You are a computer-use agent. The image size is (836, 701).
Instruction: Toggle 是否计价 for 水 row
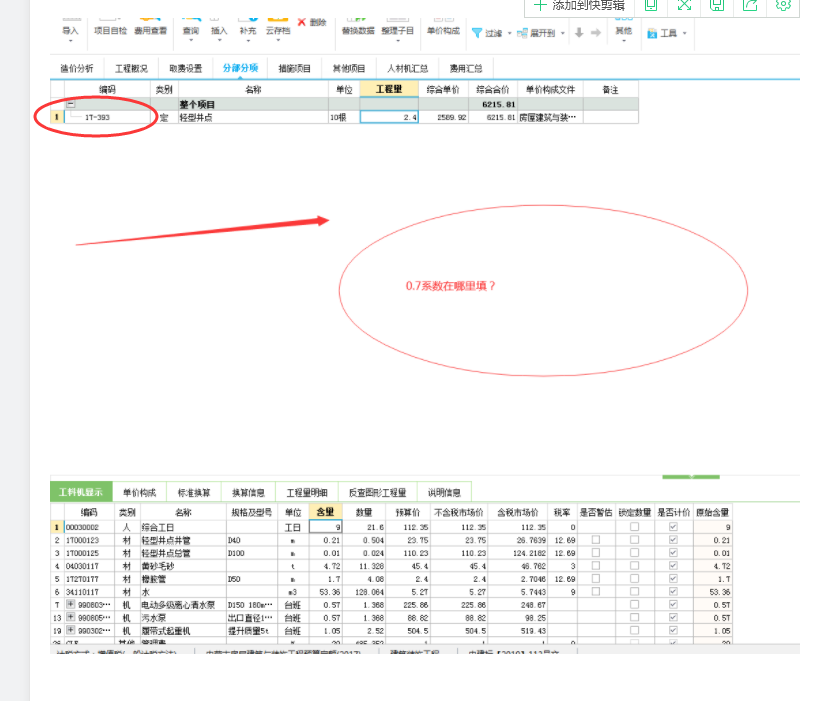point(673,591)
